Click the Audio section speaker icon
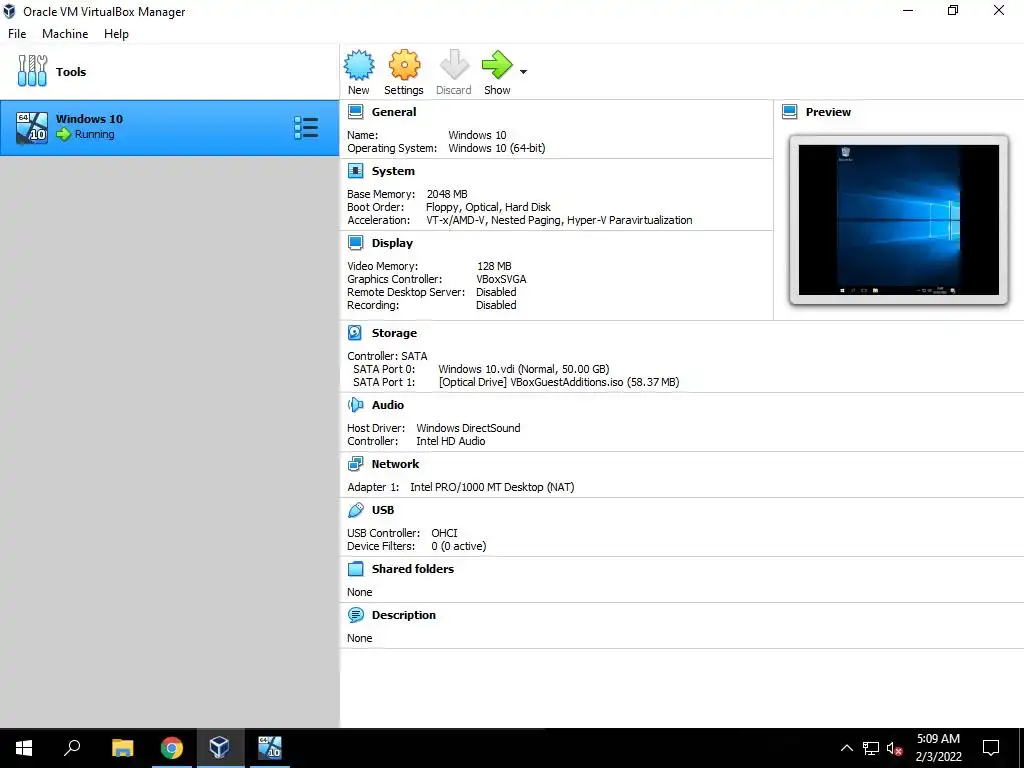This screenshot has width=1024, height=768. (x=355, y=405)
